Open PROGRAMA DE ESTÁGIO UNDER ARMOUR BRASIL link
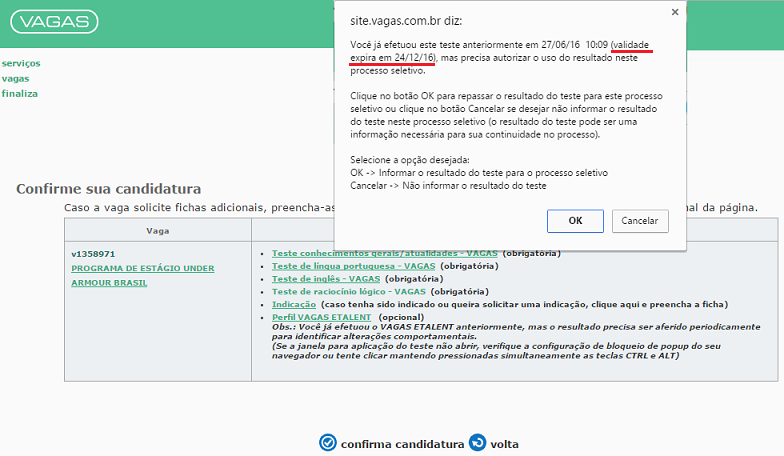 coord(142,276)
